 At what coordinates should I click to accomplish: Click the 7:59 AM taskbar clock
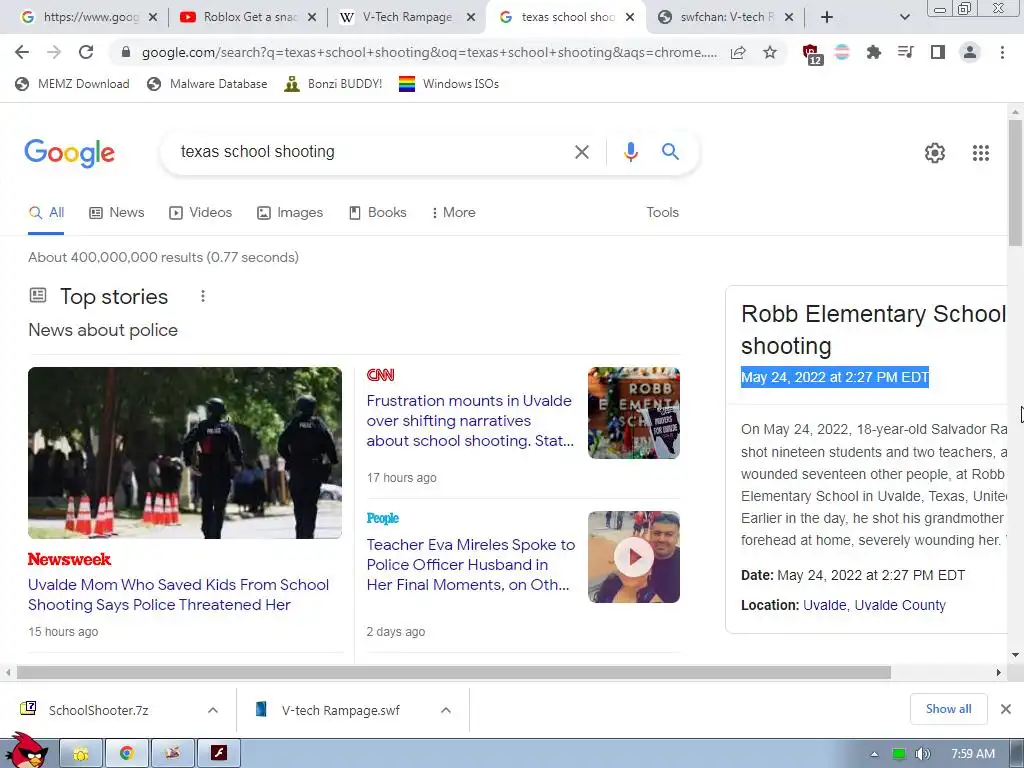point(973,754)
